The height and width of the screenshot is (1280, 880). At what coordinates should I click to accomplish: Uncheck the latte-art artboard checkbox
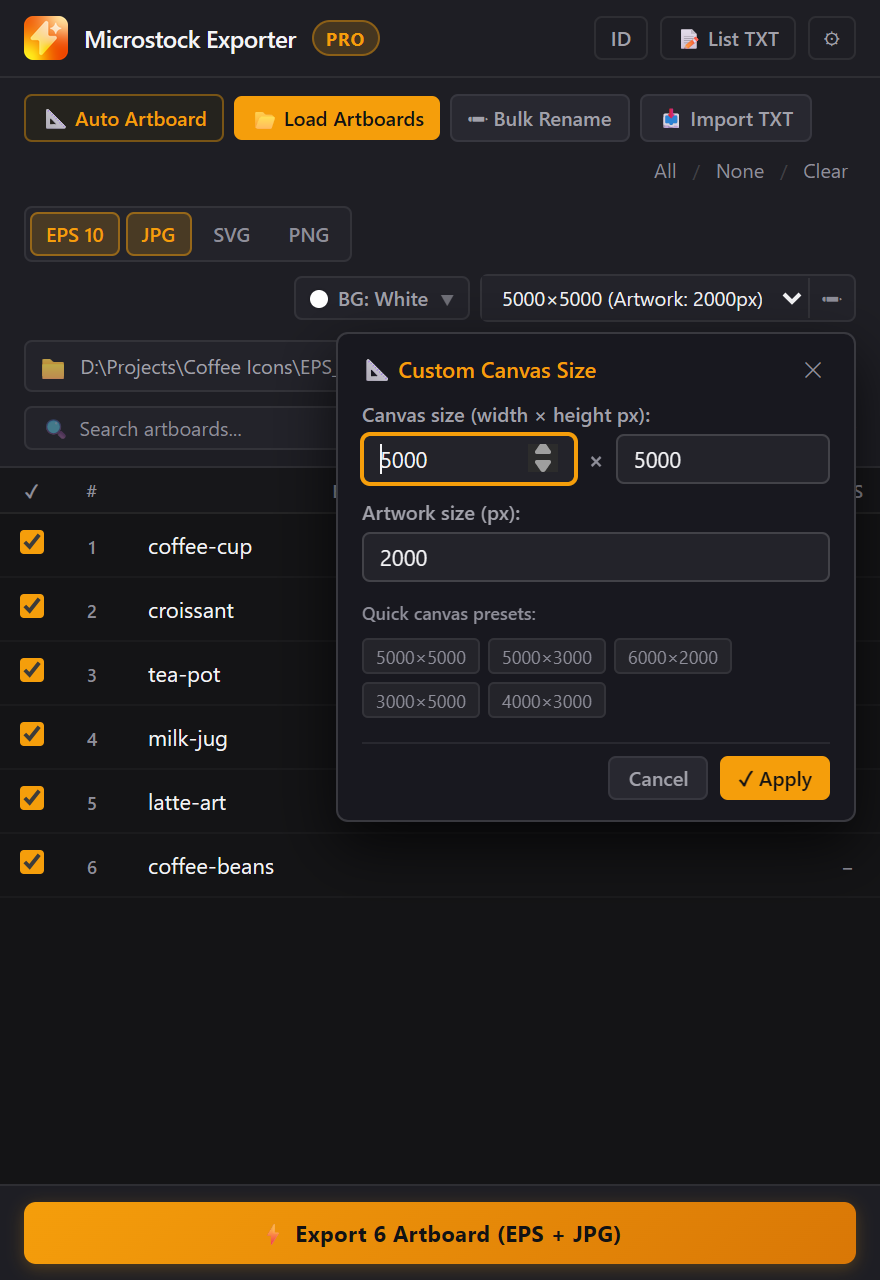click(x=32, y=798)
